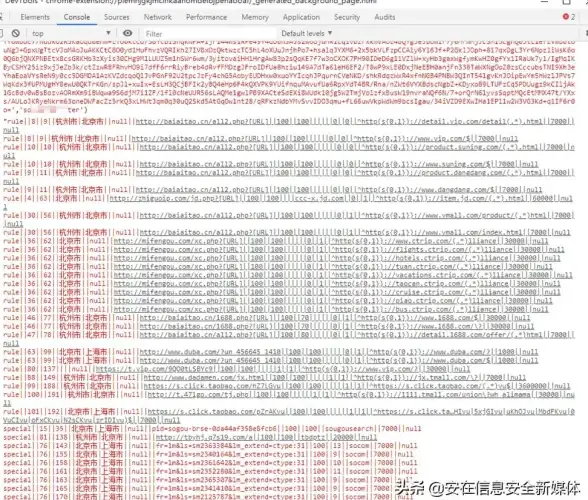Select the Console tab
The image size is (588, 500).
click(x=76, y=17)
